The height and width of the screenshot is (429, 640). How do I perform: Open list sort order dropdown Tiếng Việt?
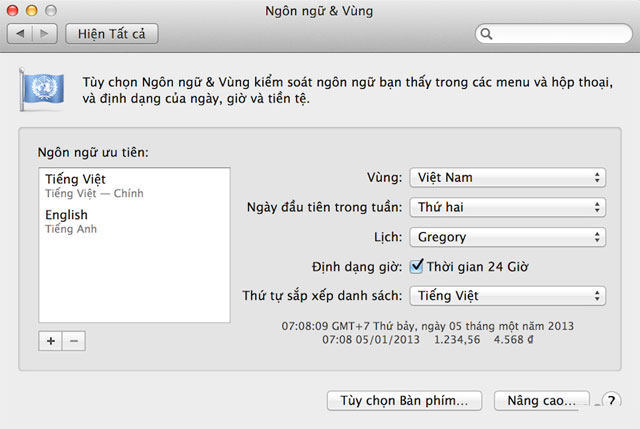(507, 295)
